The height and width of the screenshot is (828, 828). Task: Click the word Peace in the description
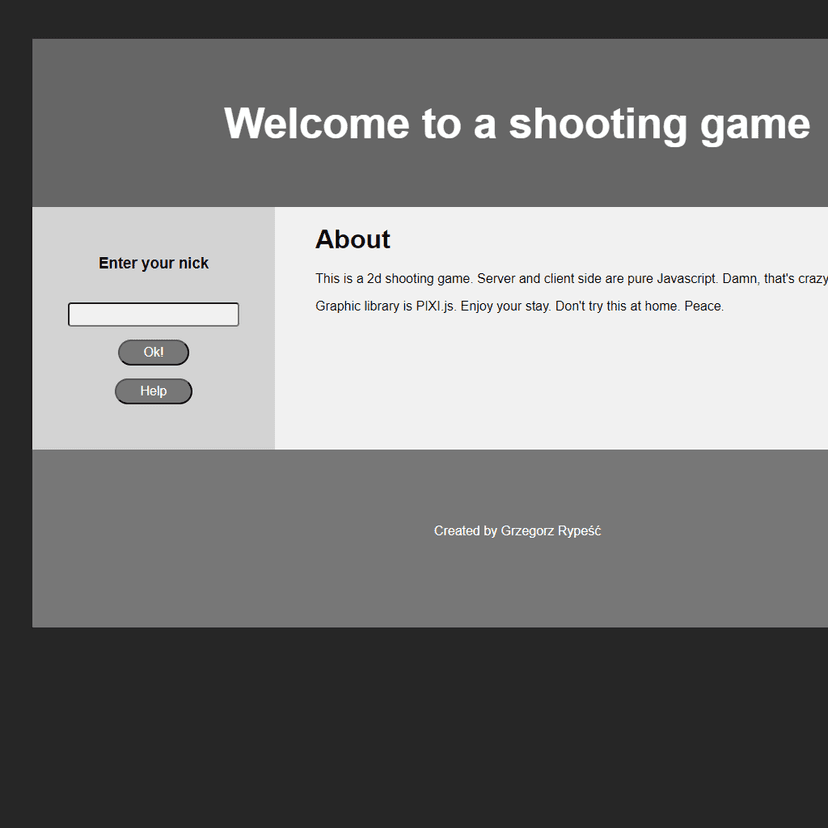[x=703, y=306]
